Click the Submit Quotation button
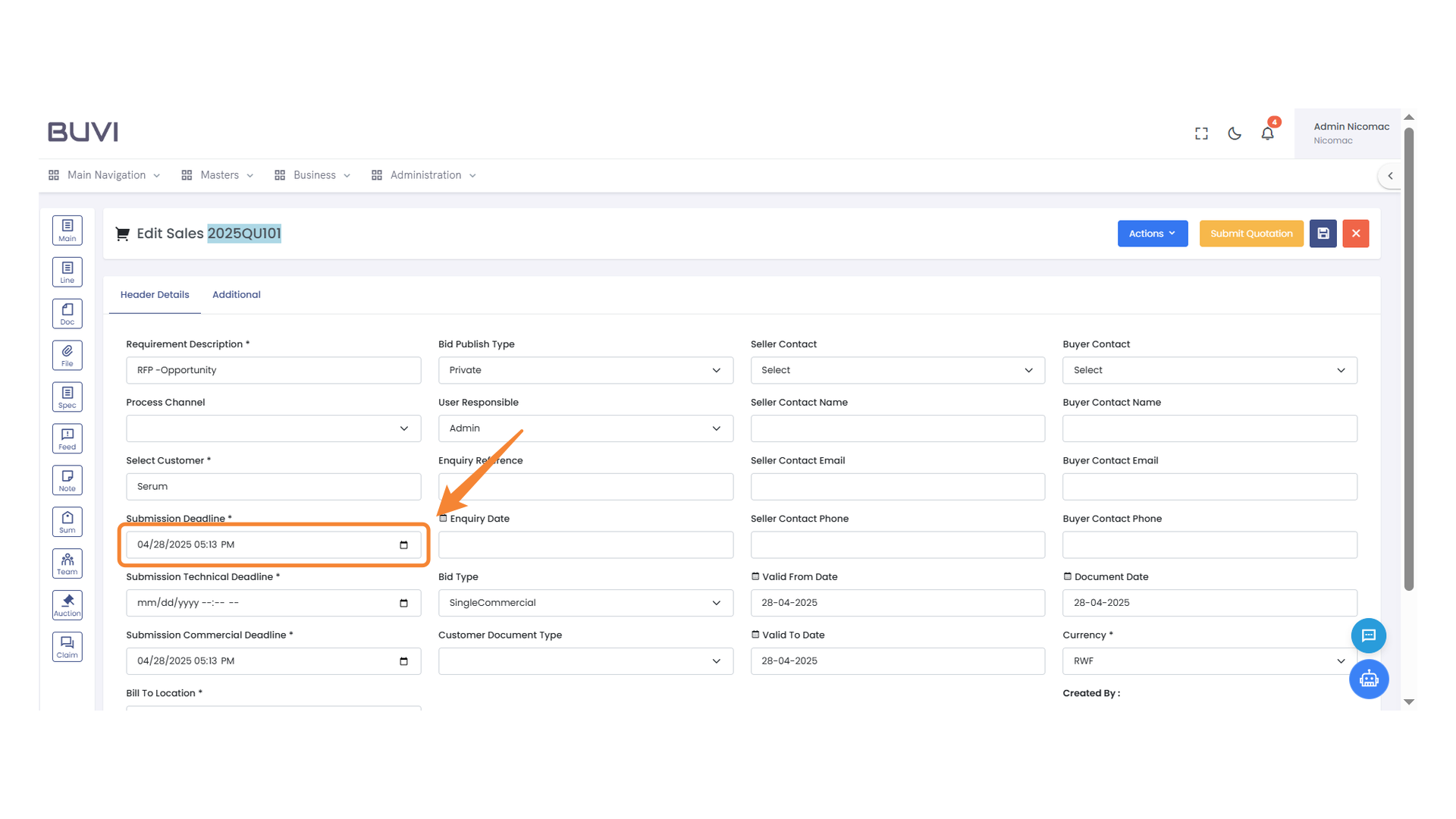This screenshot has width=1456, height=819. 1250,234
